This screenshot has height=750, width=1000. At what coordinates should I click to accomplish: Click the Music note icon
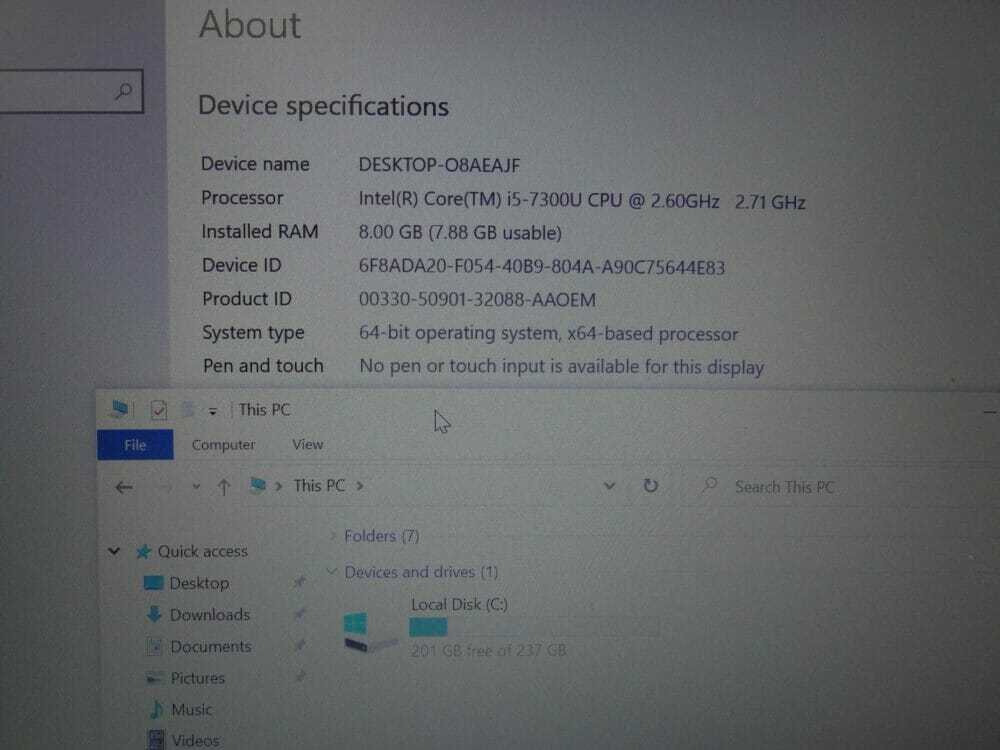(x=156, y=709)
